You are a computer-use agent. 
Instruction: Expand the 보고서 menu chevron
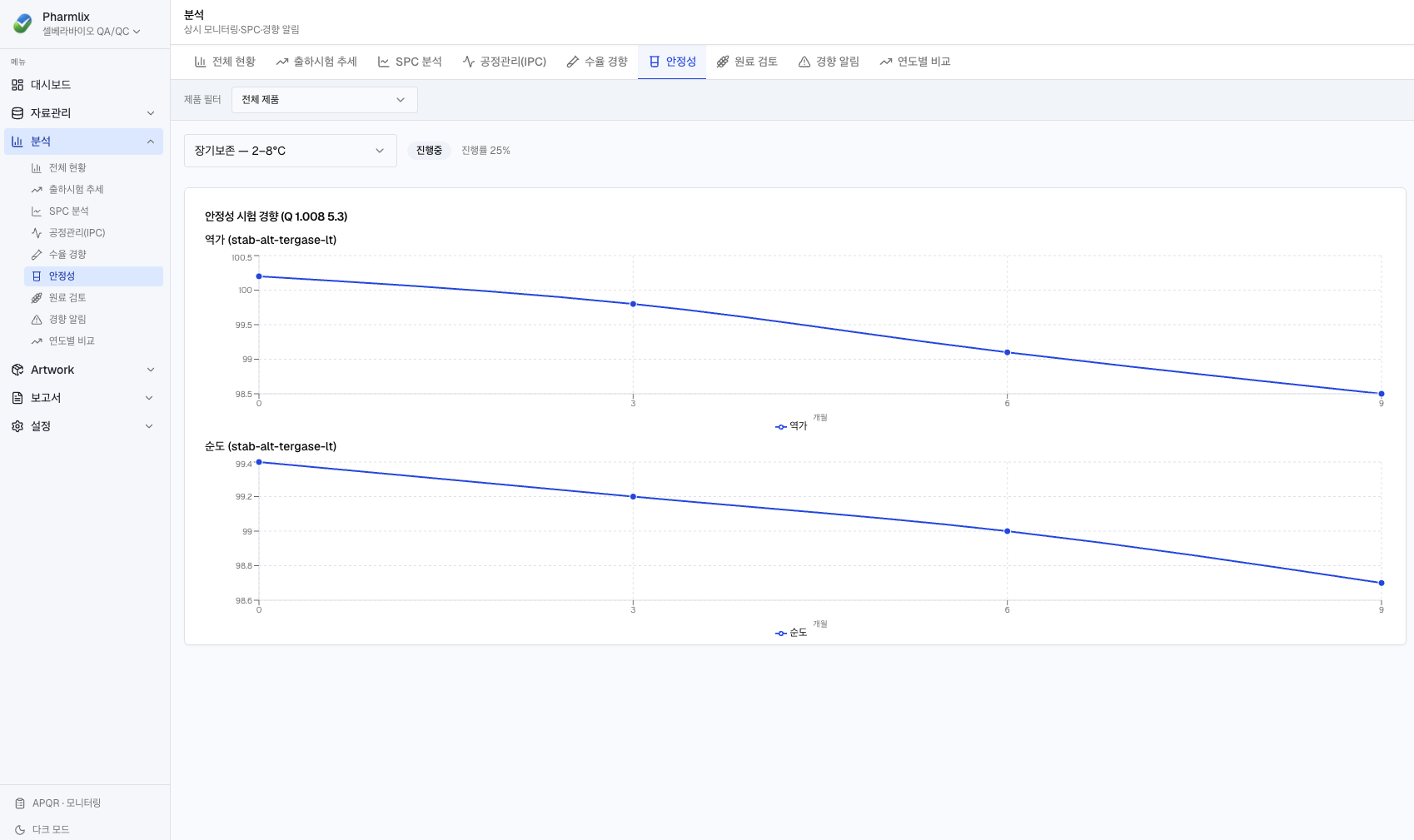point(151,398)
